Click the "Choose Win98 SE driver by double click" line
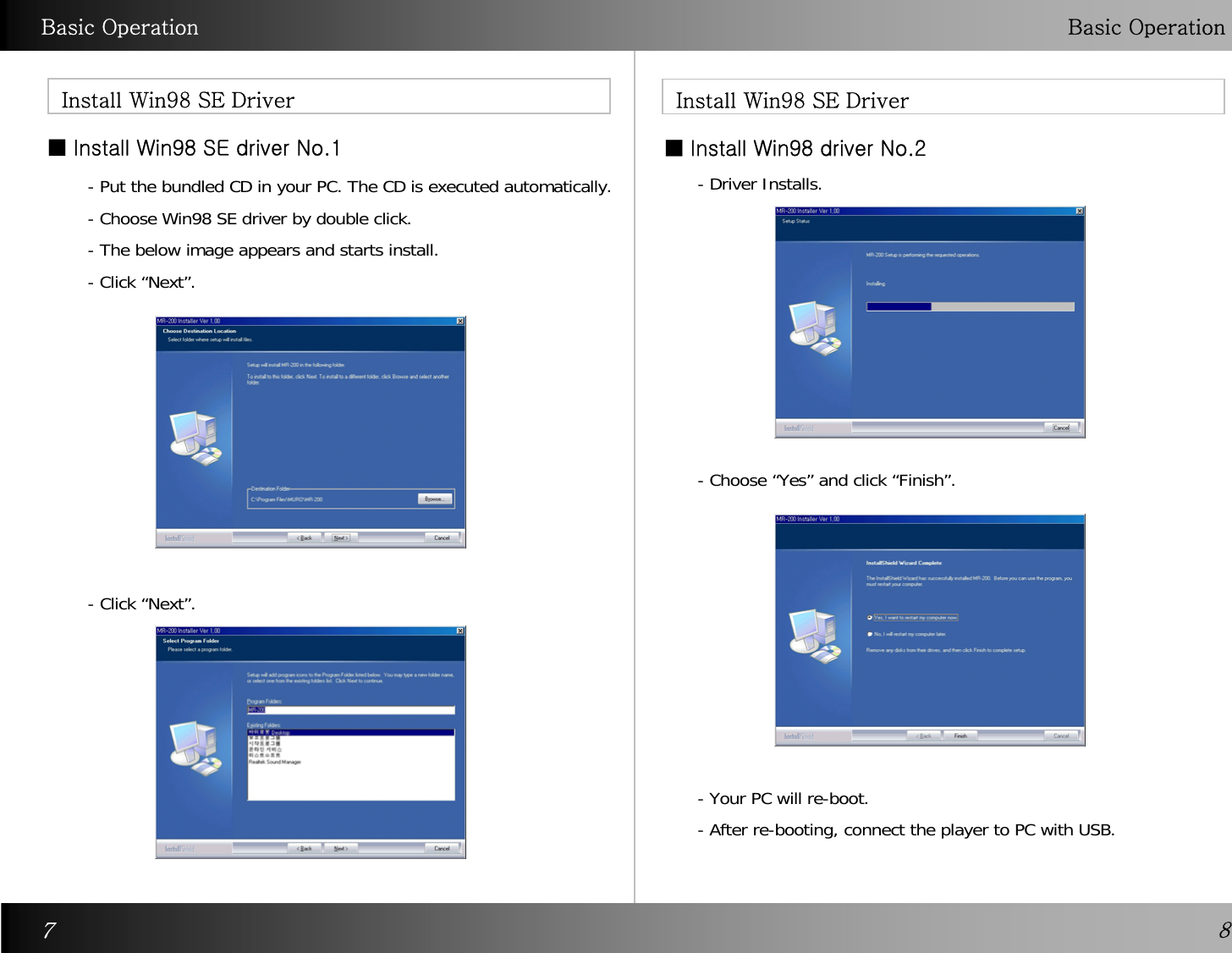Screen dimensions: 1232x953 point(250,219)
